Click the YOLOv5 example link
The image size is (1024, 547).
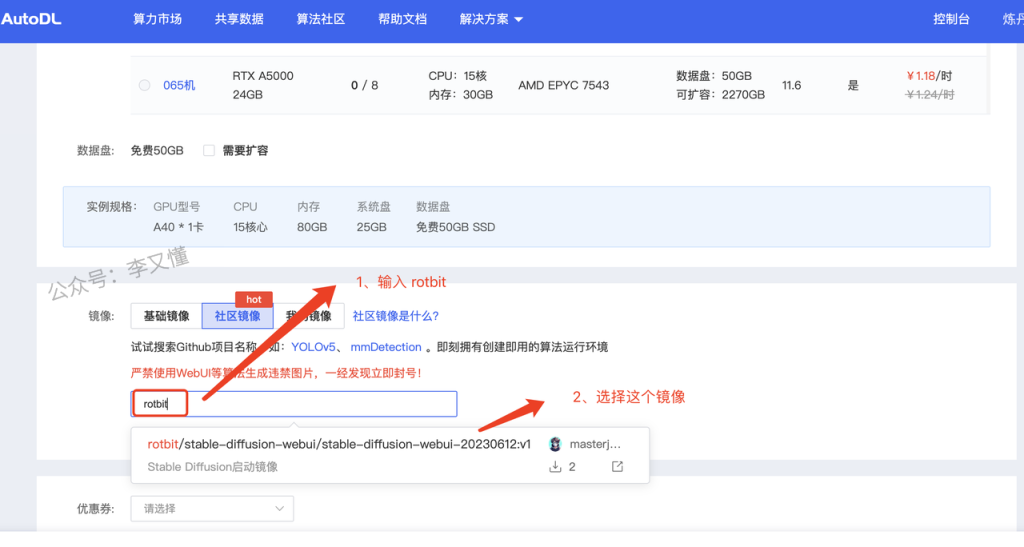pyautogui.click(x=312, y=347)
